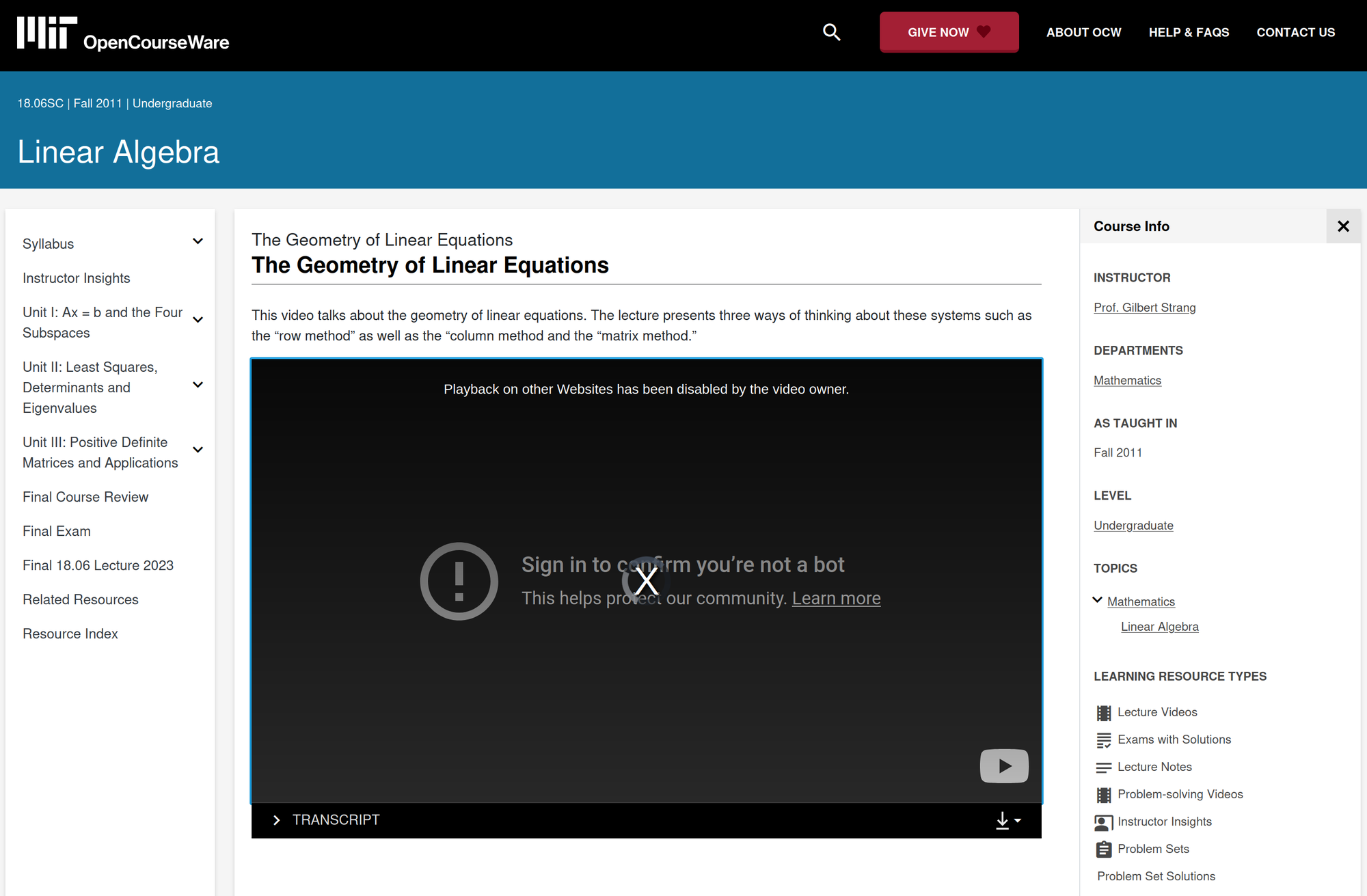Click Exams with Solutions icon
The height and width of the screenshot is (896, 1367).
1103,740
